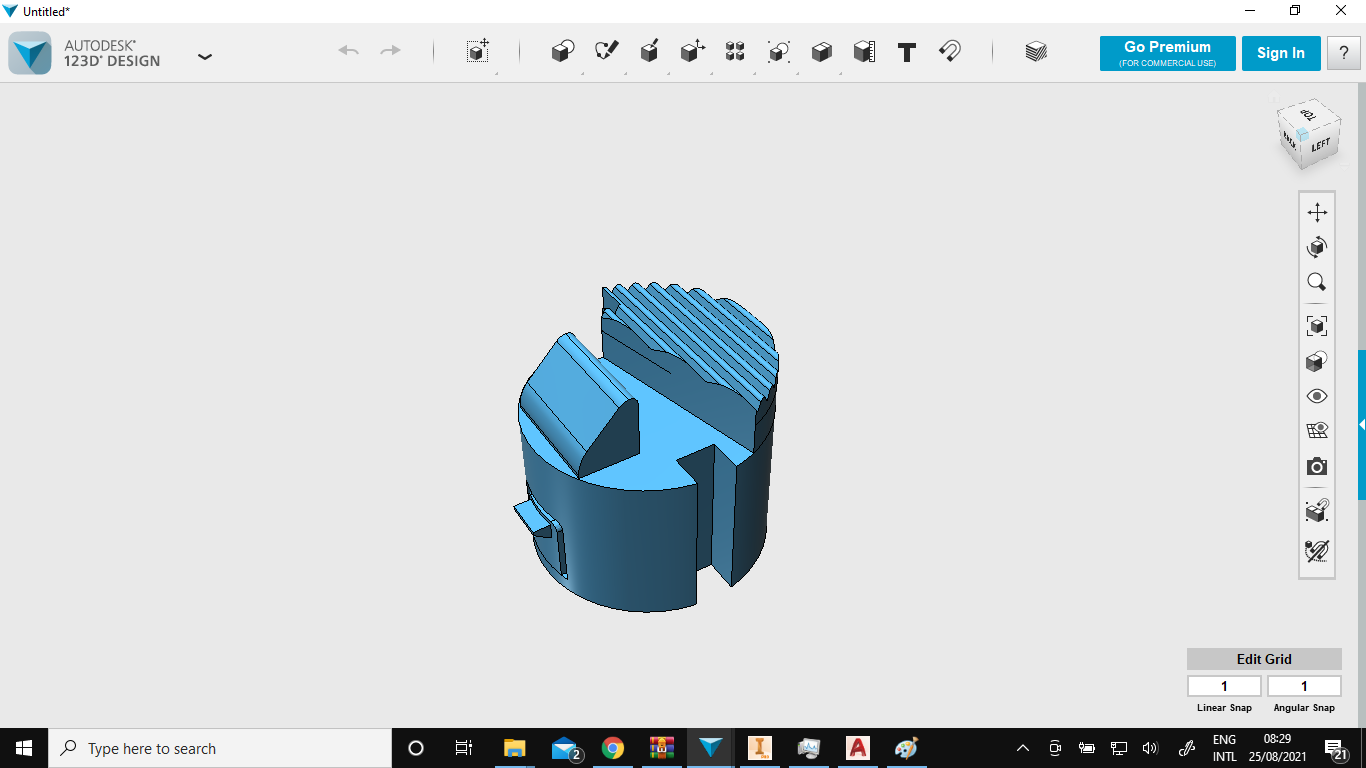Open the Materials panel
The height and width of the screenshot is (768, 1366).
(1036, 52)
